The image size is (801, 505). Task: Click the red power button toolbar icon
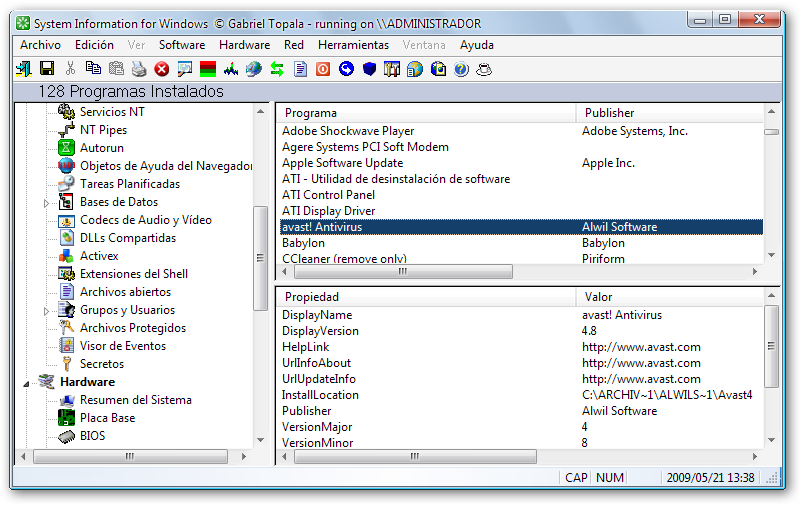323,69
